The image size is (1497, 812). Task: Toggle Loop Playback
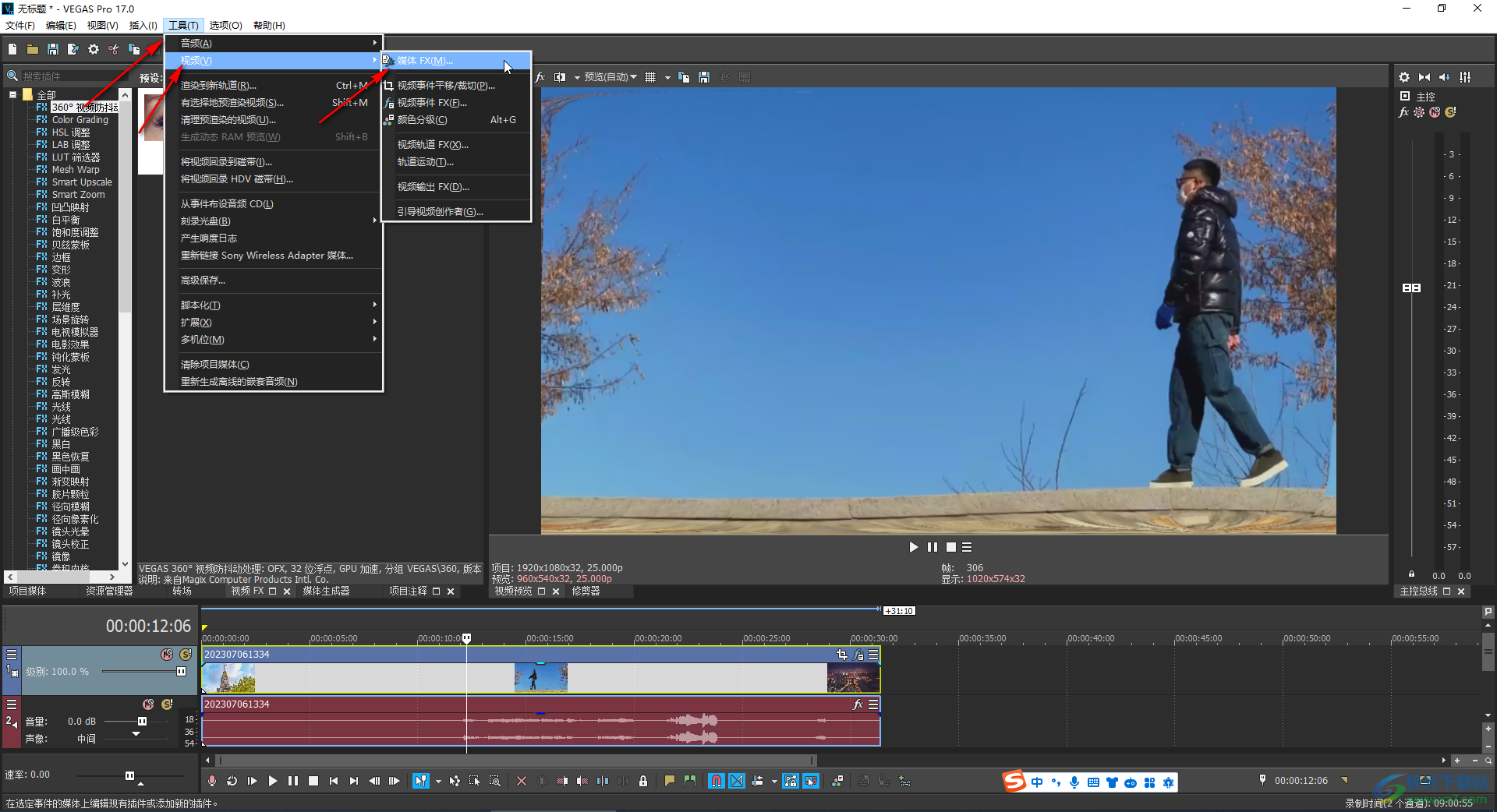click(x=232, y=781)
